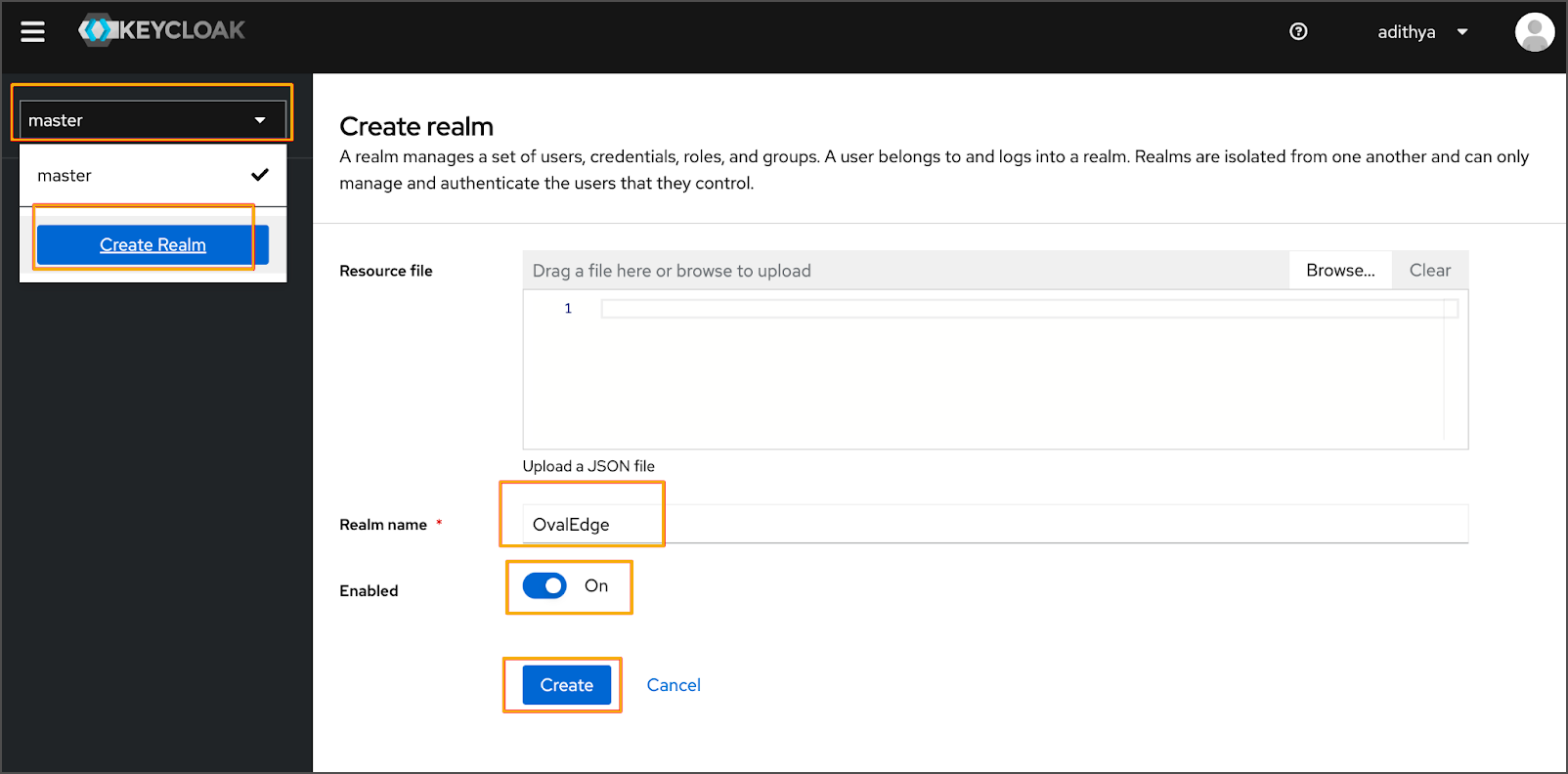The width and height of the screenshot is (1568, 774).
Task: Click the Clear button for resource file
Action: [x=1429, y=271]
